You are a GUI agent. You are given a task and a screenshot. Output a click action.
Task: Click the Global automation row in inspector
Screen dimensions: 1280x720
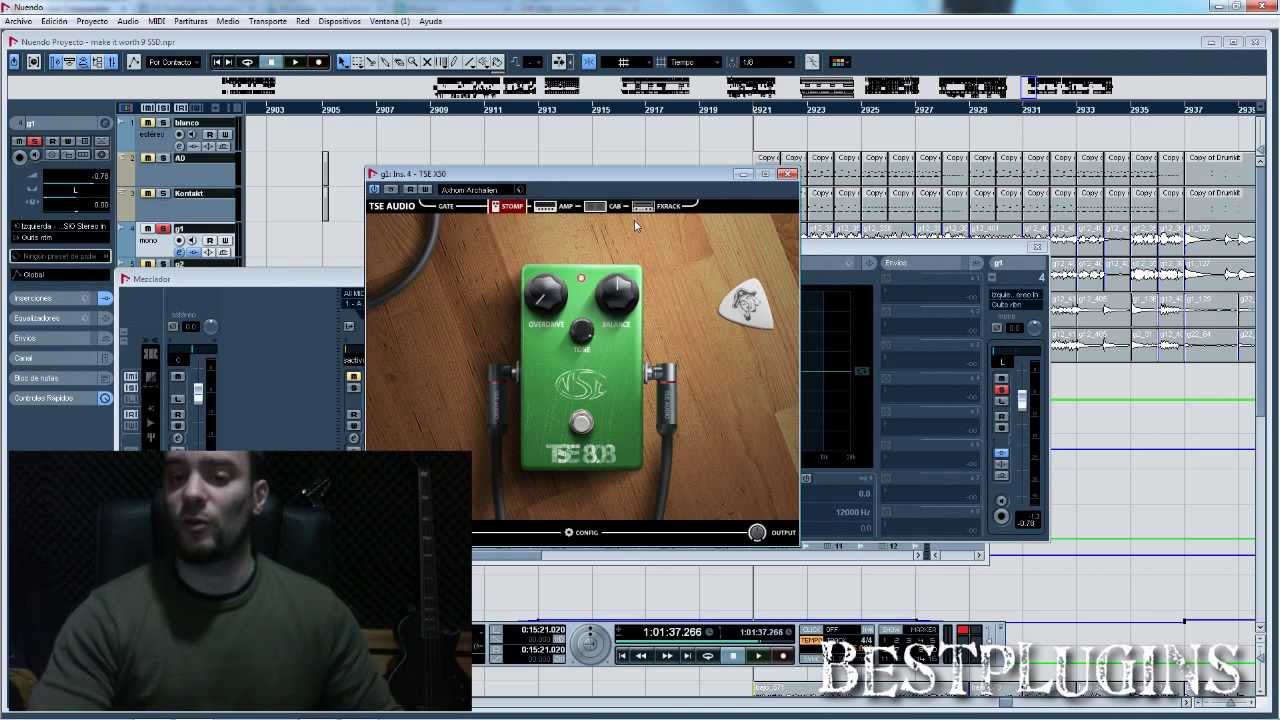[x=61, y=274]
